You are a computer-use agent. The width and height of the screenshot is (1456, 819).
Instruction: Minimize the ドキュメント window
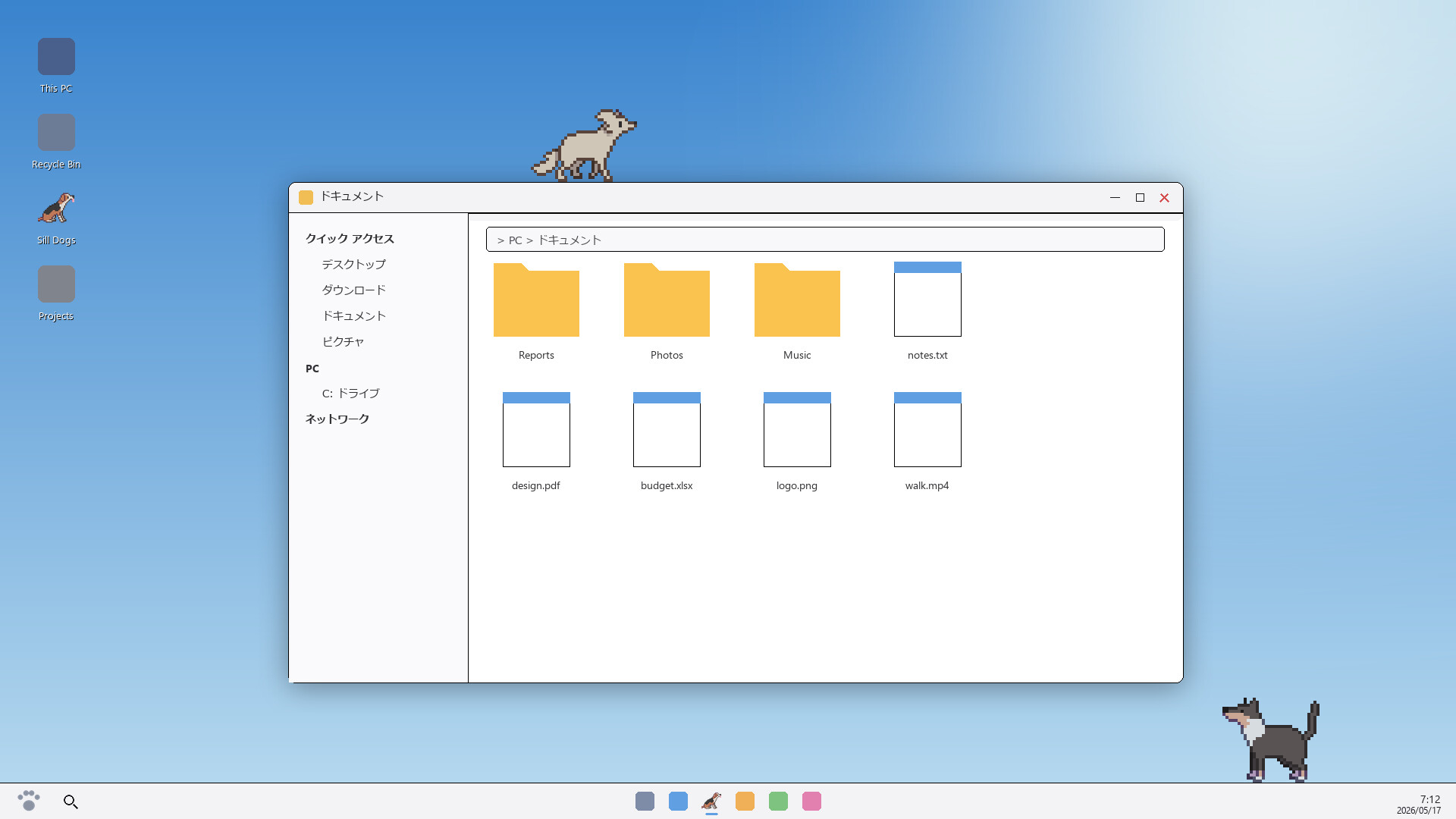[1115, 197]
